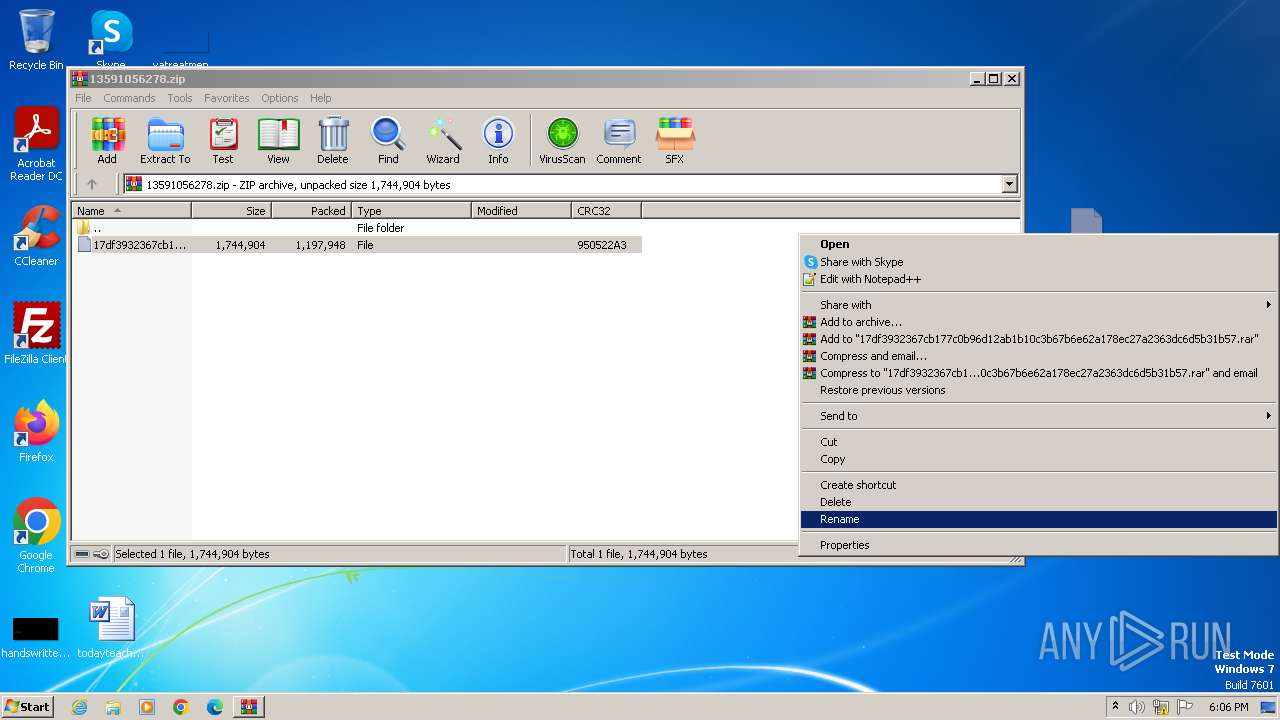
Task: Choose Edit with Notepad++
Action: pyautogui.click(x=1039, y=279)
